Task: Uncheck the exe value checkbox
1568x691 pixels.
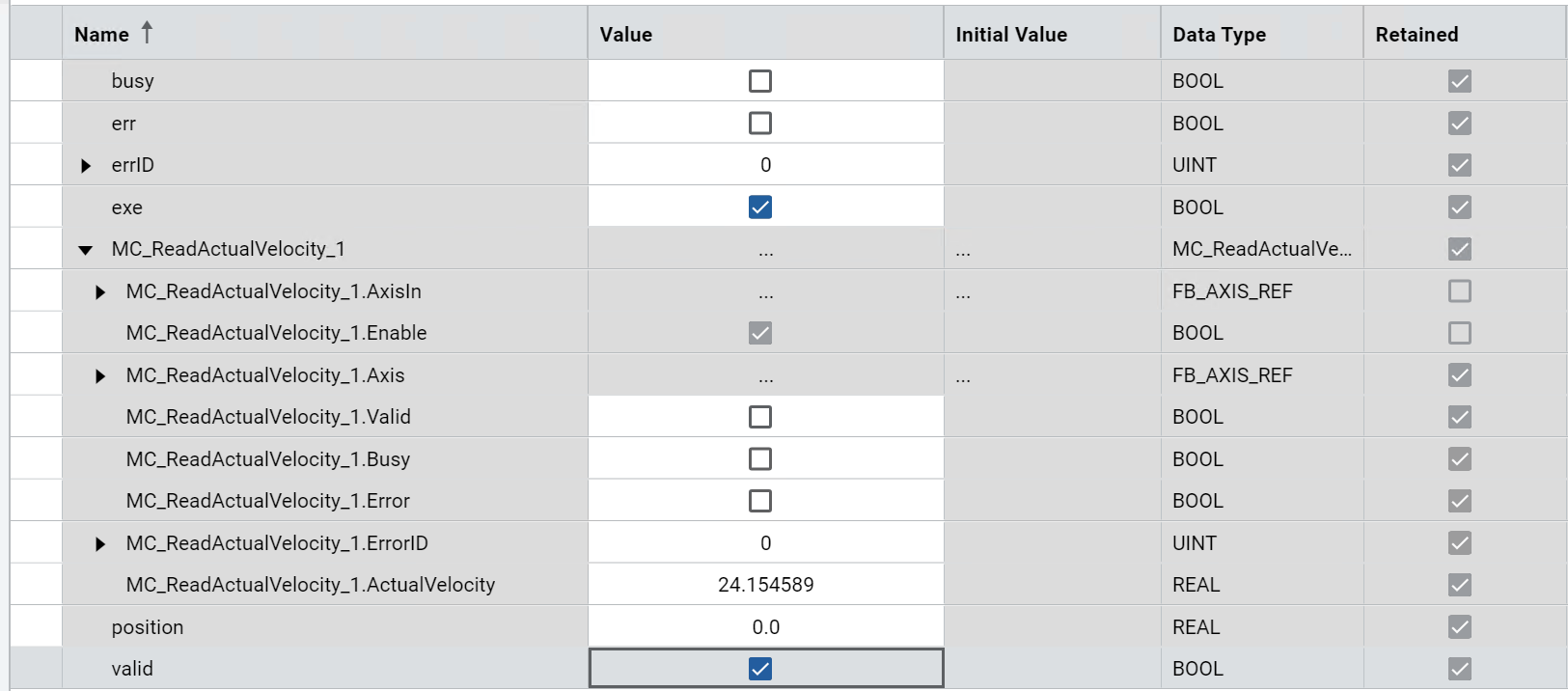Action: (760, 207)
